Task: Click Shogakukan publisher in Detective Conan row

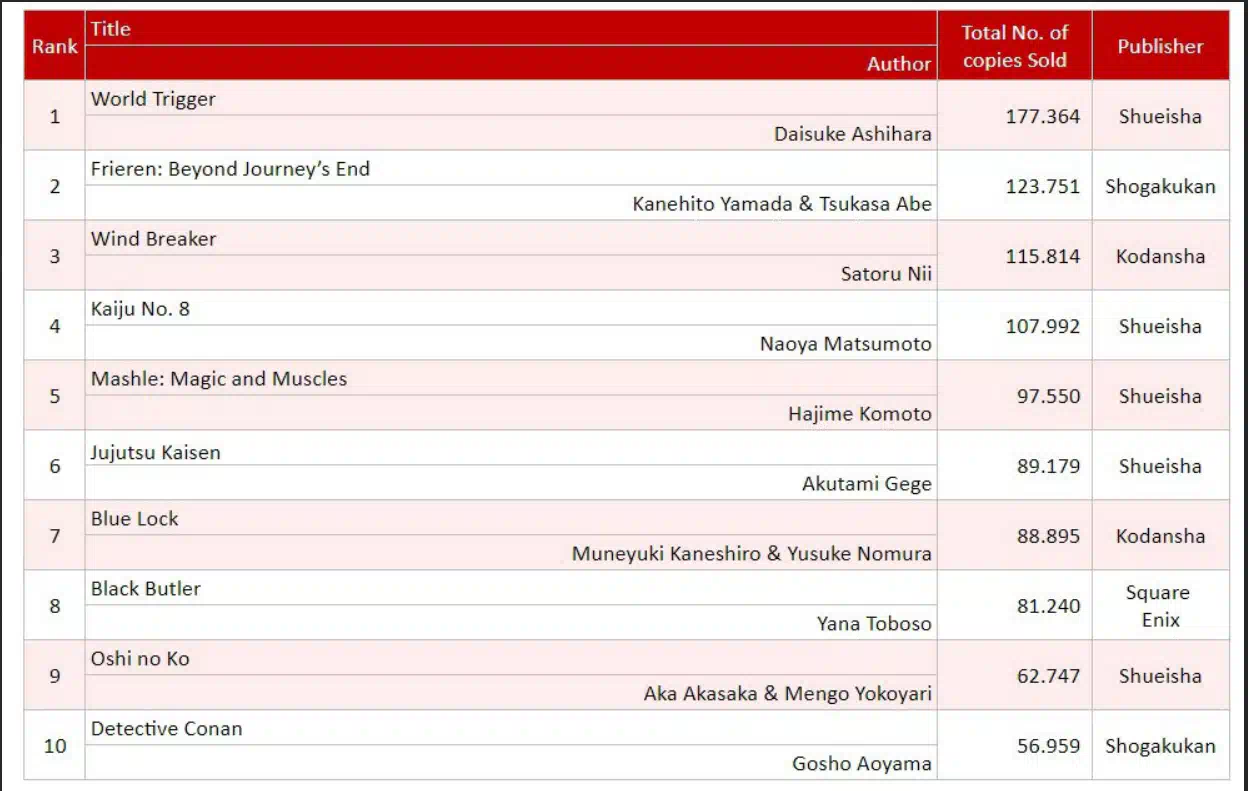Action: click(x=1160, y=746)
